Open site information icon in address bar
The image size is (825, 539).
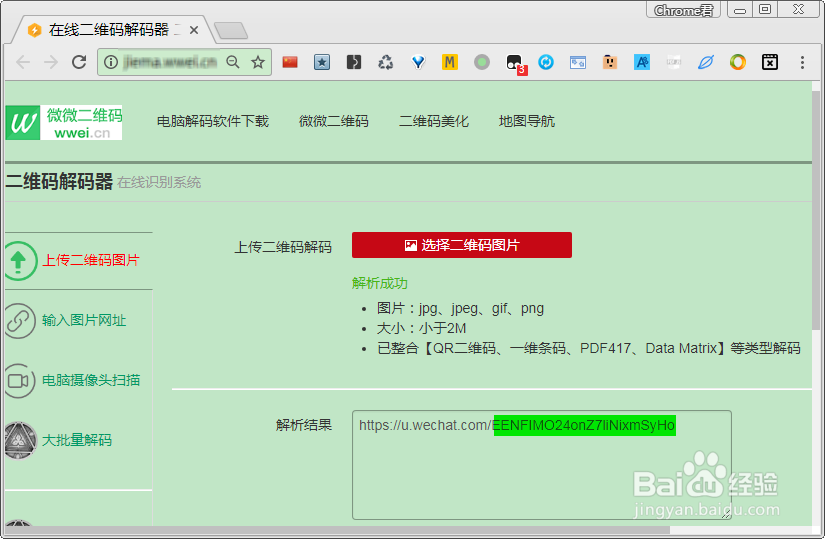click(110, 62)
